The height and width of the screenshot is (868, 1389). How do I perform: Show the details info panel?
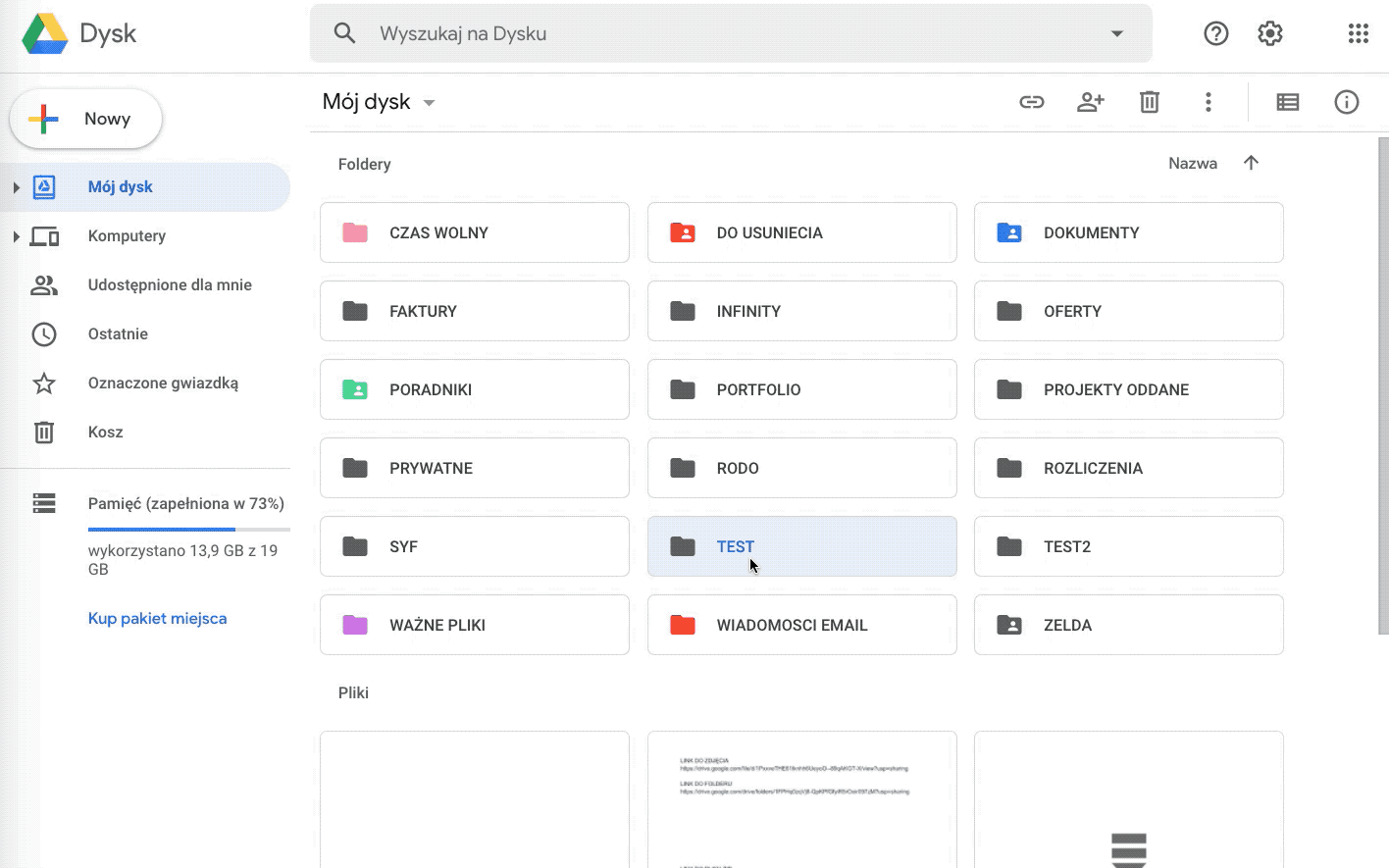pos(1346,102)
